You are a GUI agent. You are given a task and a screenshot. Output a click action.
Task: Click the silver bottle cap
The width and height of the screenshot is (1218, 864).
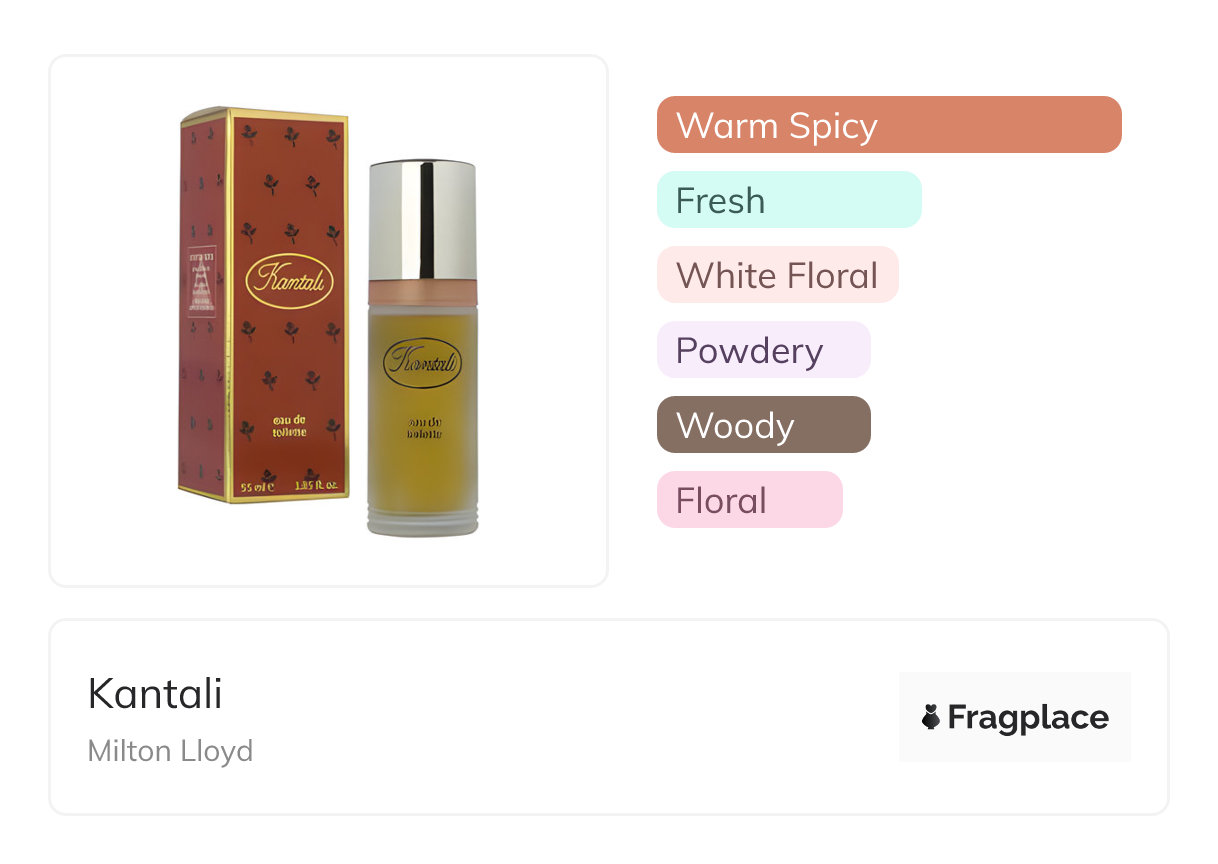tap(422, 219)
